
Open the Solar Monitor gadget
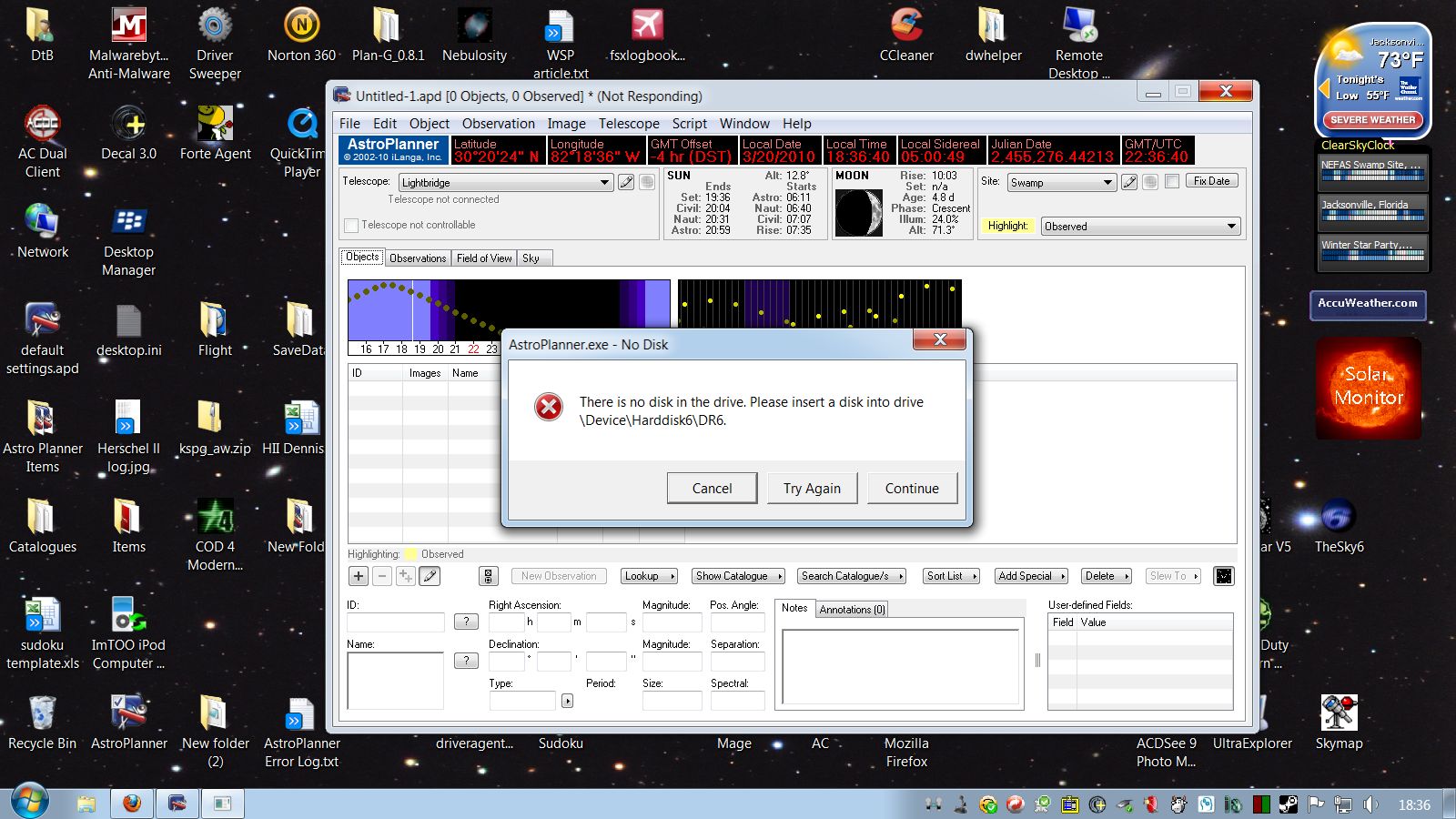[x=1369, y=389]
